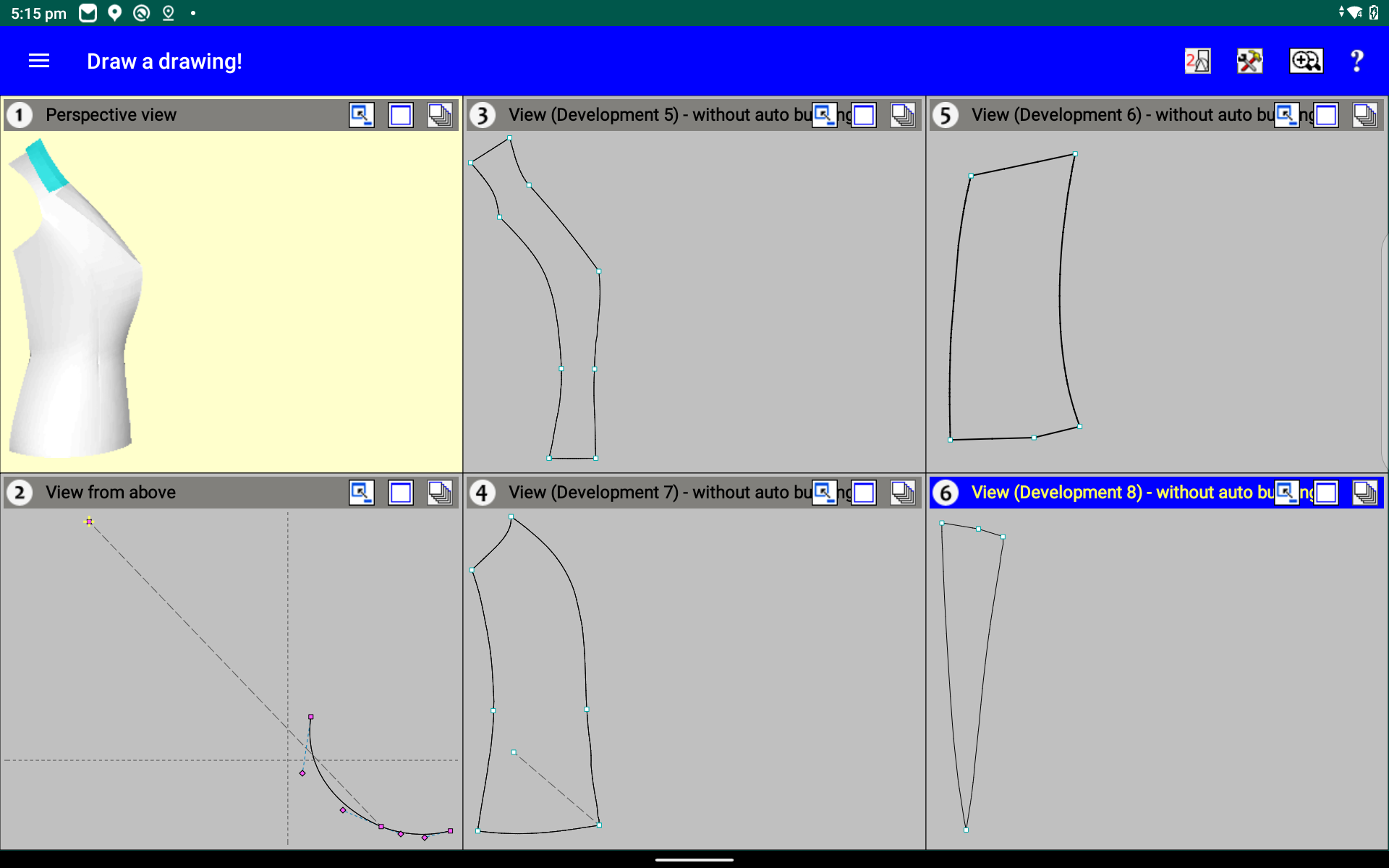The image size is (1389, 868).
Task: Open the hammer and wrench tools icon
Action: tap(1249, 61)
